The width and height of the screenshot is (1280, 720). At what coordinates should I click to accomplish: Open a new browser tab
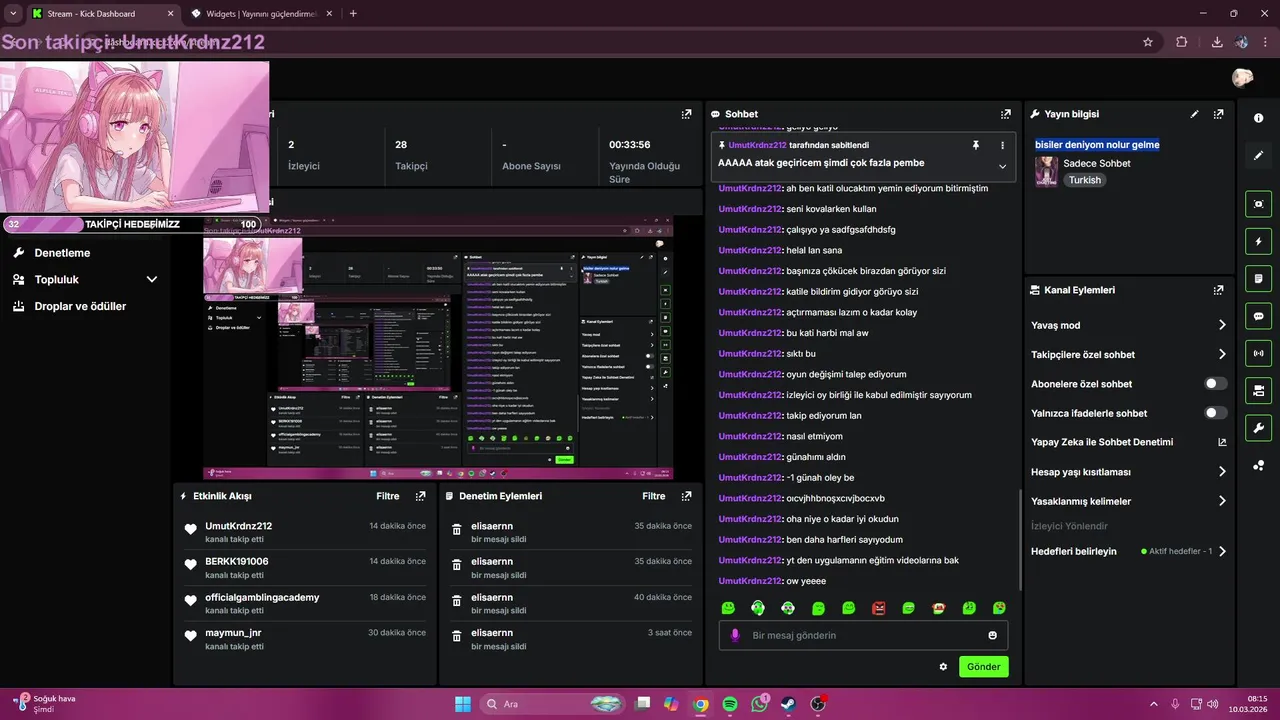click(353, 14)
